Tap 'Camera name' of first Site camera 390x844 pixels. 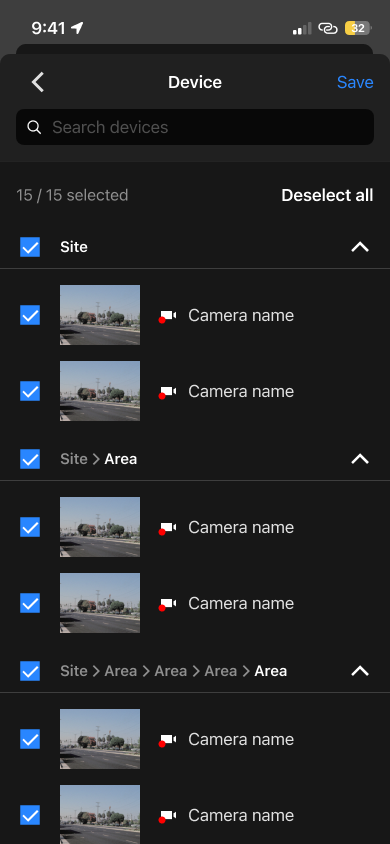[241, 315]
